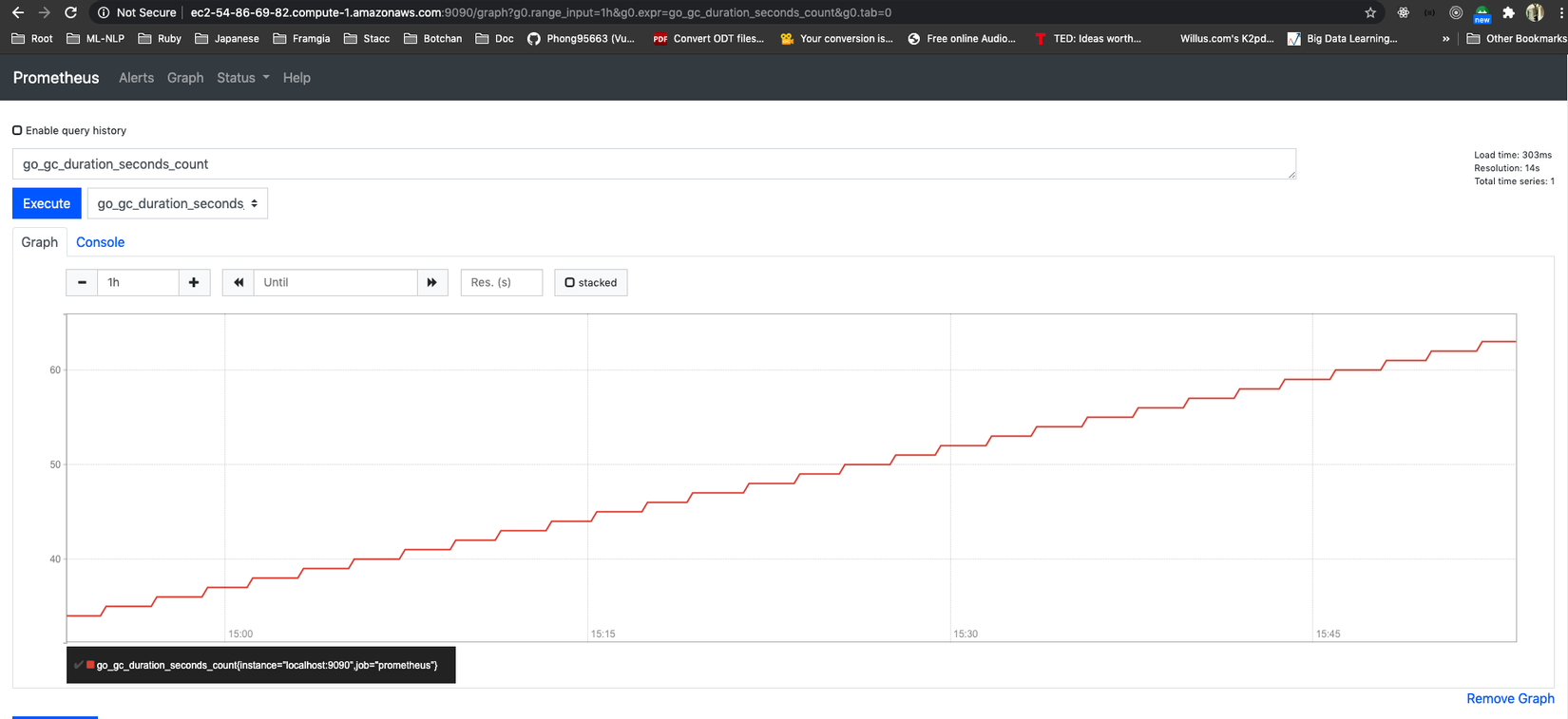Open the Alerts page in the navbar
The height and width of the screenshot is (719, 1568).
[x=136, y=78]
